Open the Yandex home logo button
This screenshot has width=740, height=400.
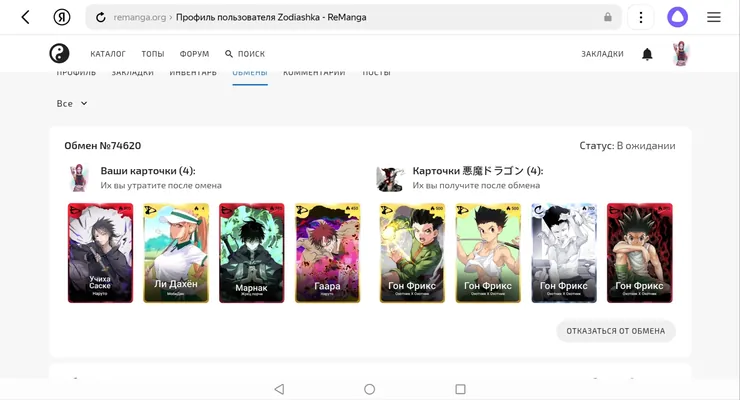[x=62, y=17]
